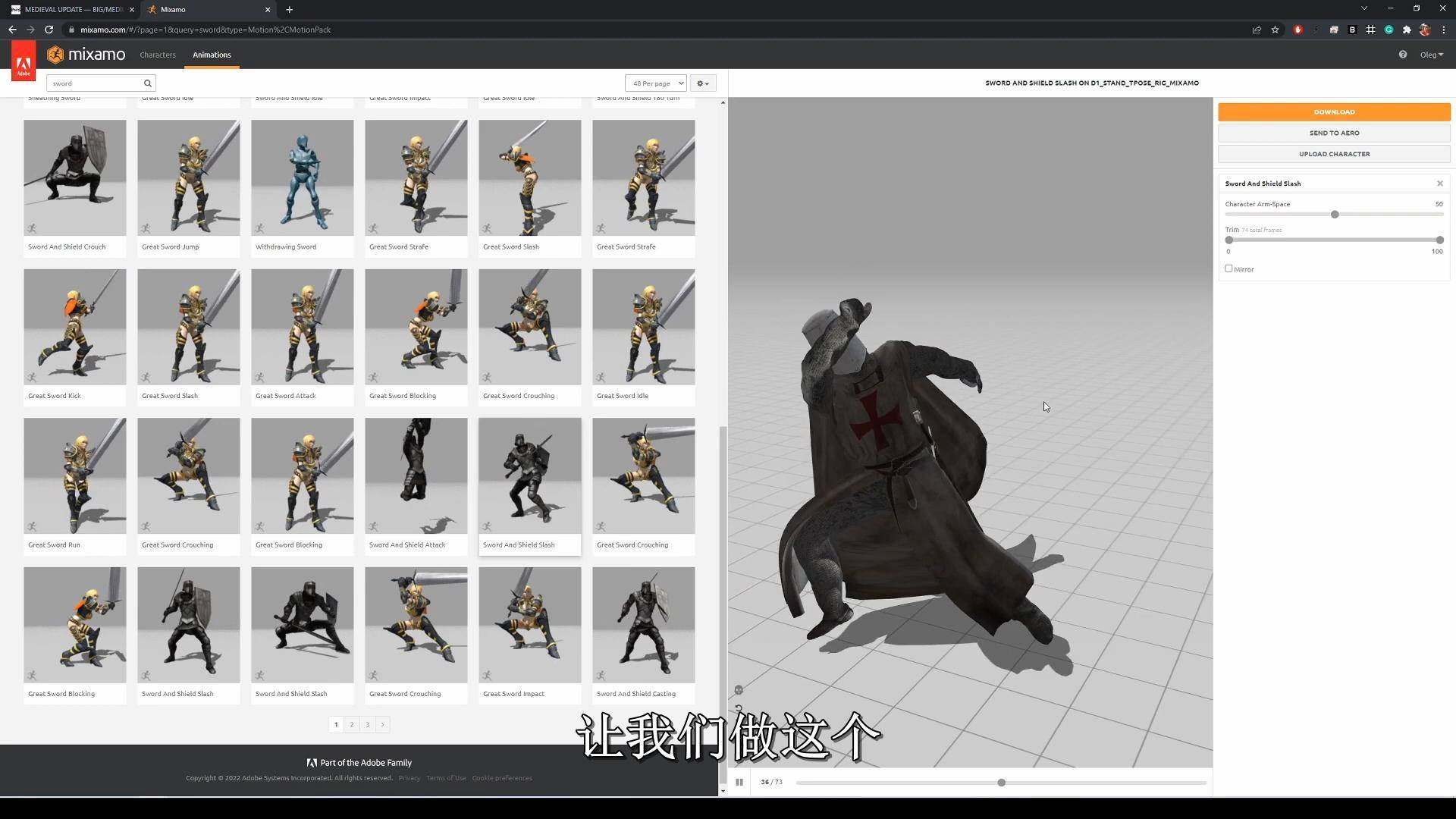Open the Oleg account dropdown

coord(1432,55)
